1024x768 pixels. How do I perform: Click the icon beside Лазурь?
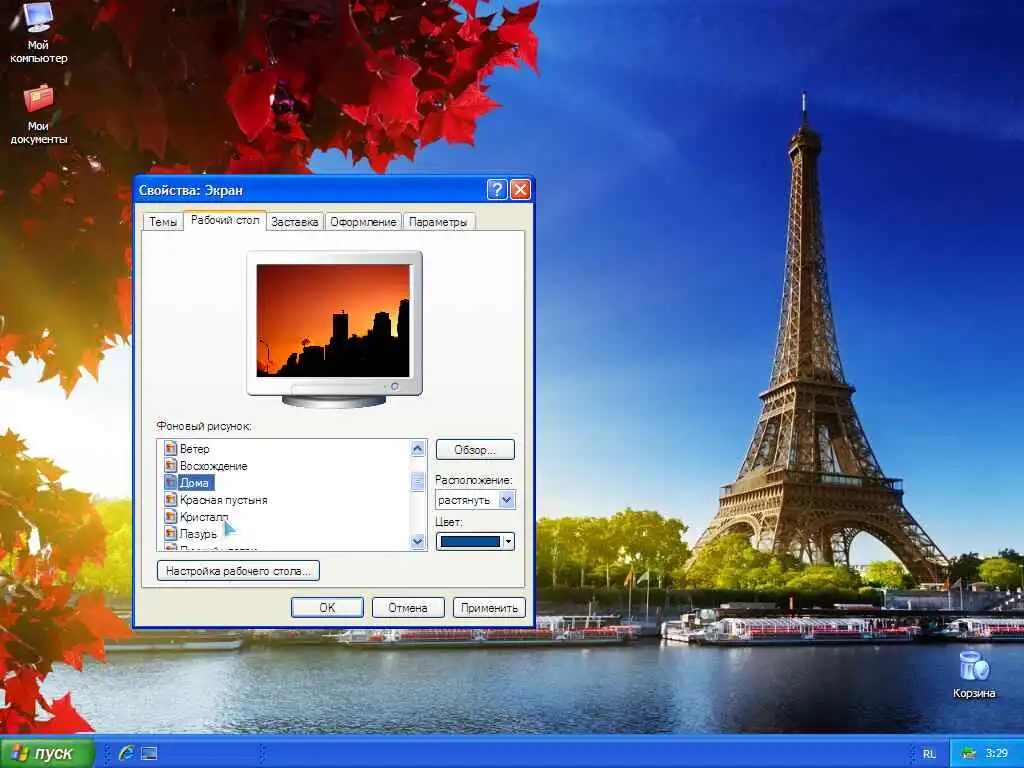click(170, 534)
